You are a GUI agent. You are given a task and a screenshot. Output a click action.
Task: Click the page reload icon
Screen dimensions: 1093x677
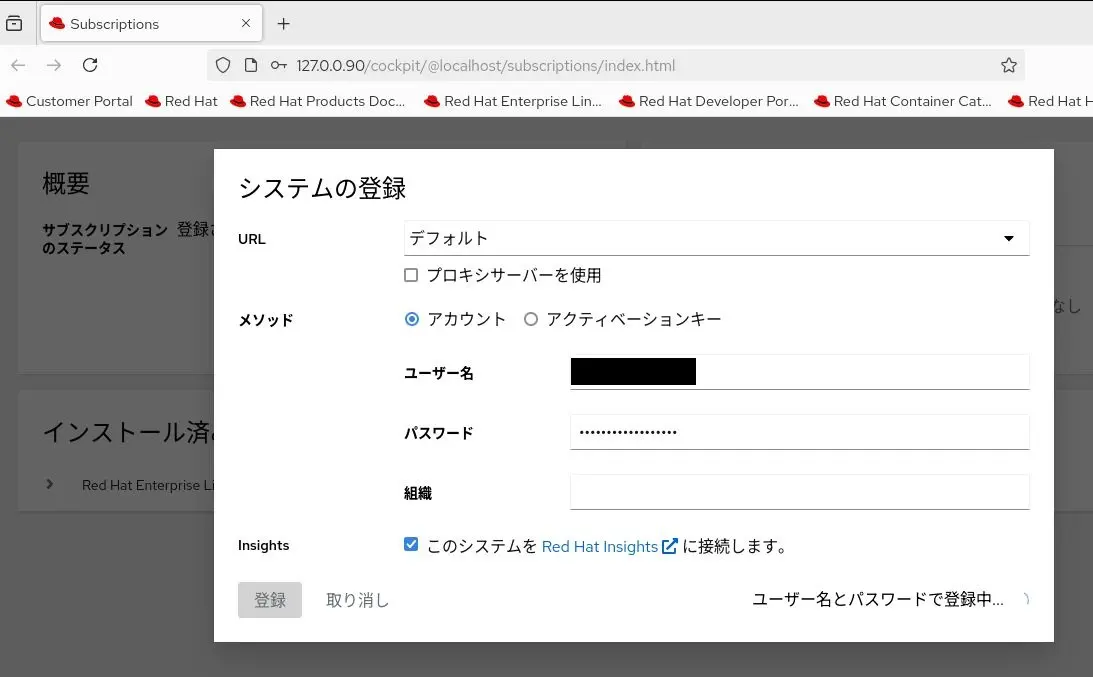(90, 65)
